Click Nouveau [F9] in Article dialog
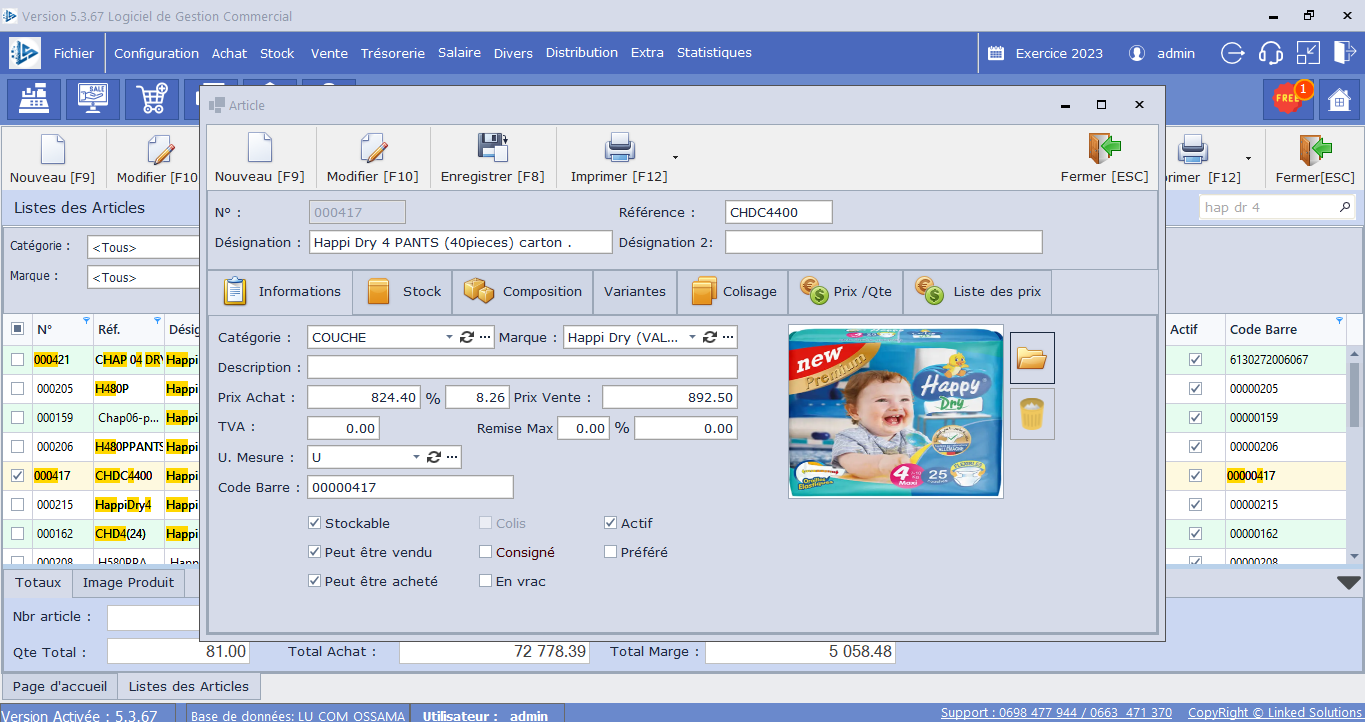1365x722 pixels. click(259, 159)
